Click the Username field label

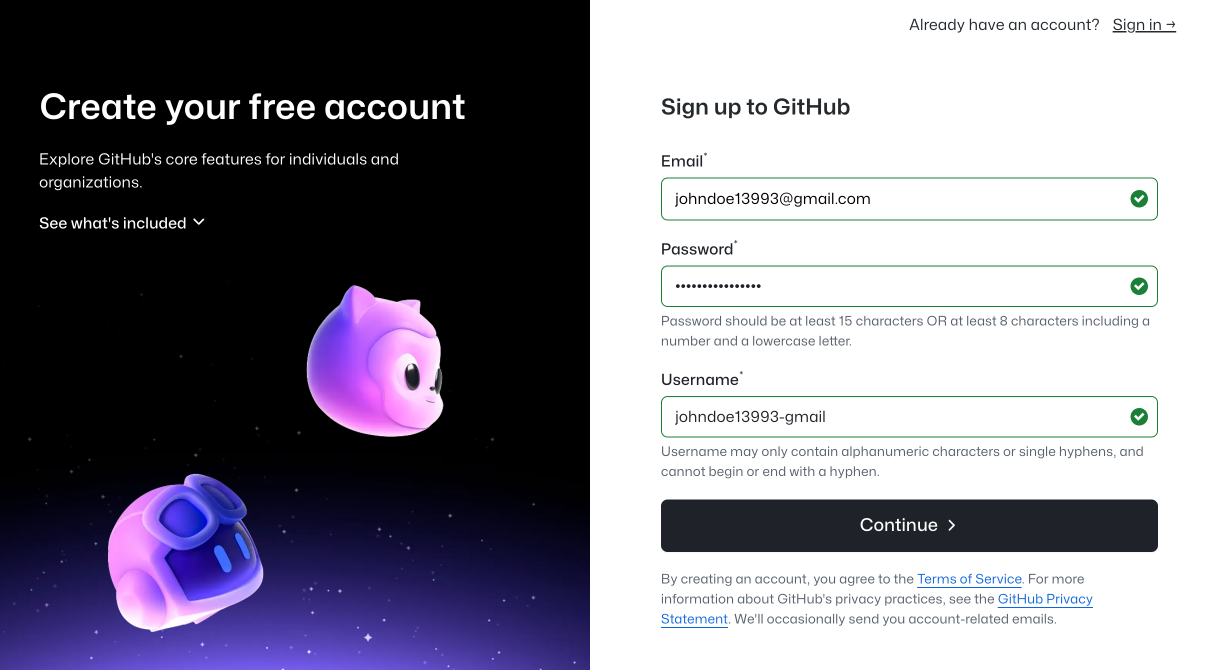point(699,380)
